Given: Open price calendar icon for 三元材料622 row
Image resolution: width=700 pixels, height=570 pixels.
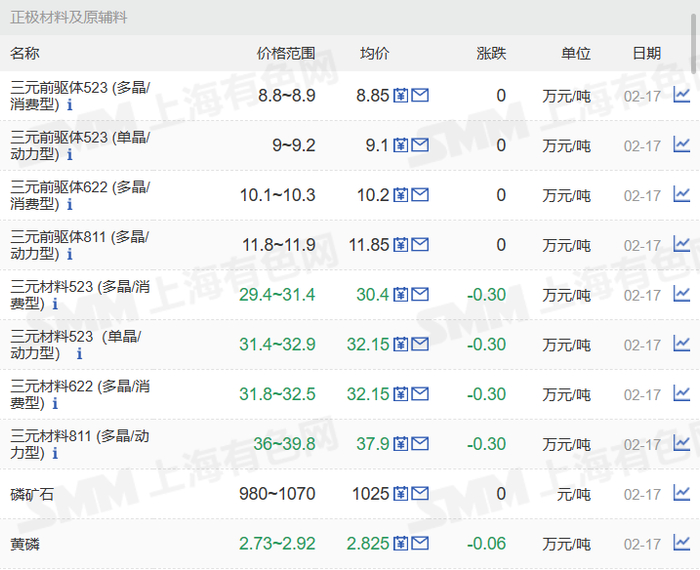Looking at the screenshot, I should click(400, 394).
